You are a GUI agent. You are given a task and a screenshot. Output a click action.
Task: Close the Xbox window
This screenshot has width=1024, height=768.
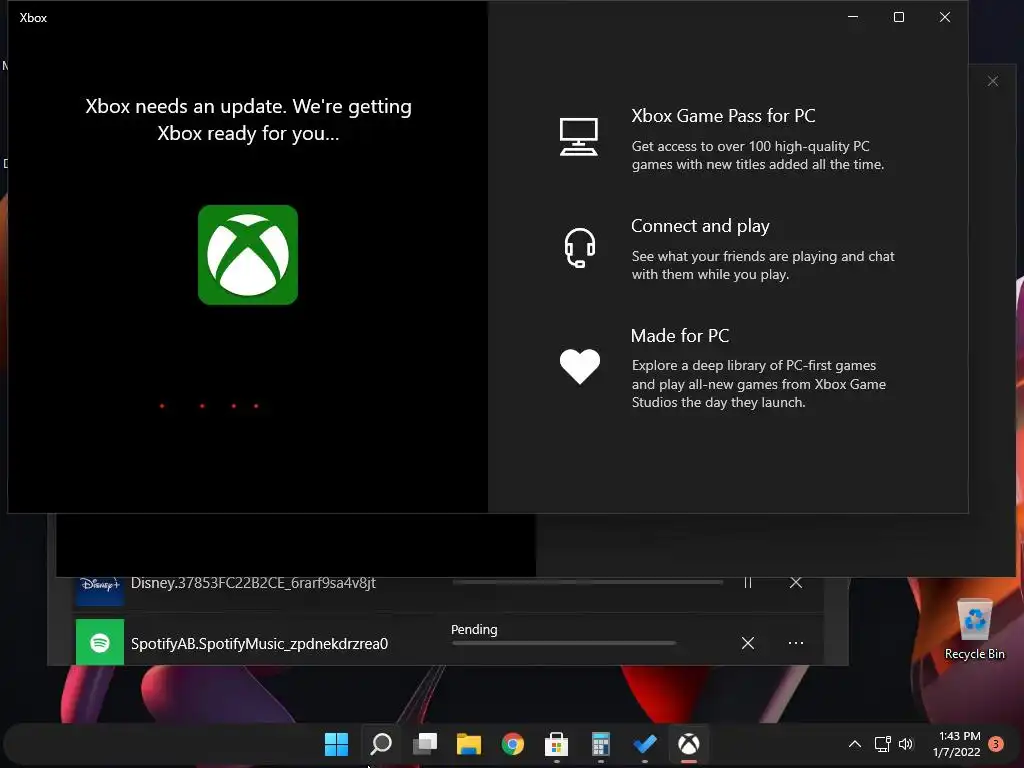tap(944, 17)
